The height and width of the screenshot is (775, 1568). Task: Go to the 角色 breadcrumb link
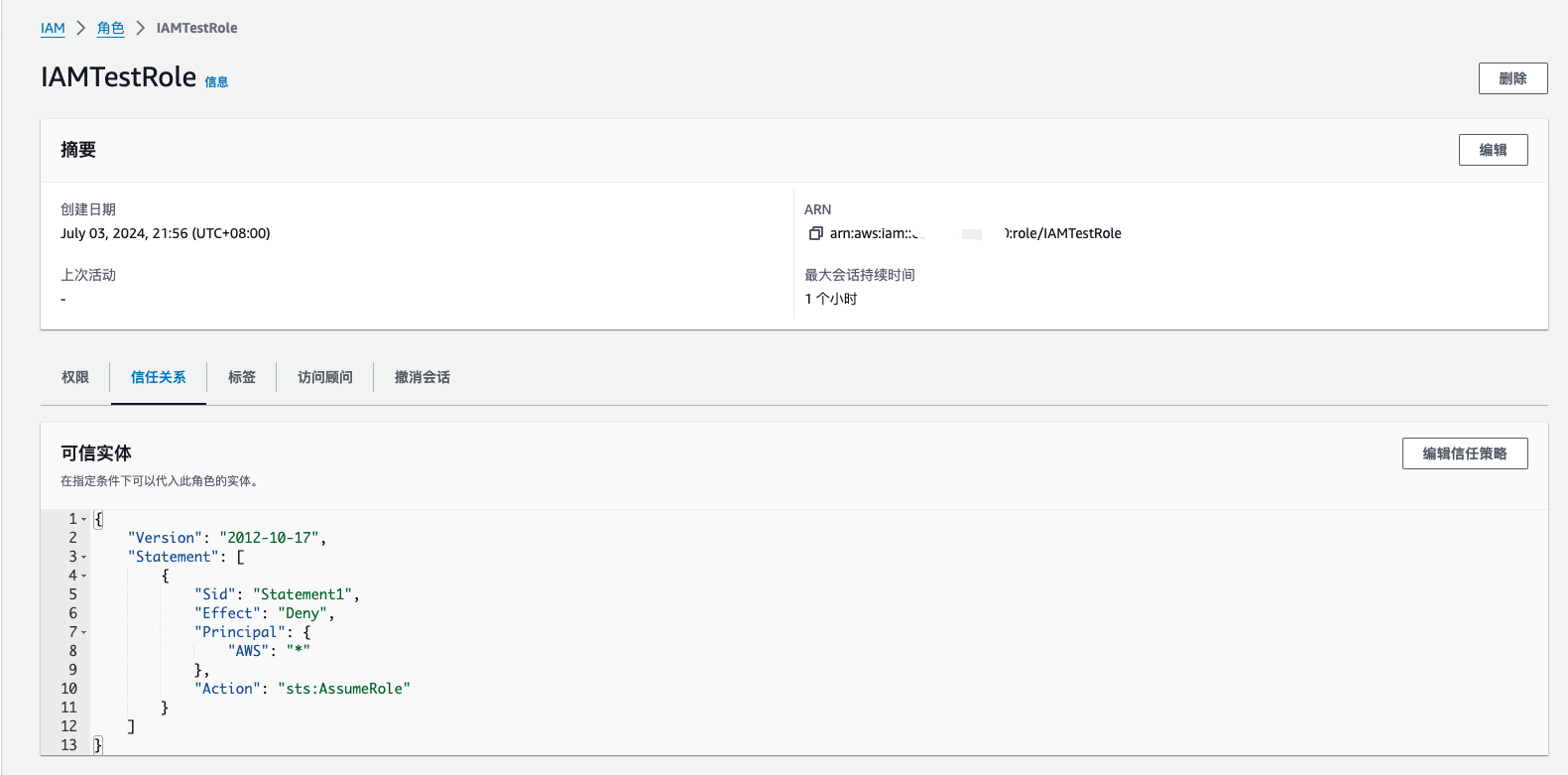pyautogui.click(x=110, y=28)
